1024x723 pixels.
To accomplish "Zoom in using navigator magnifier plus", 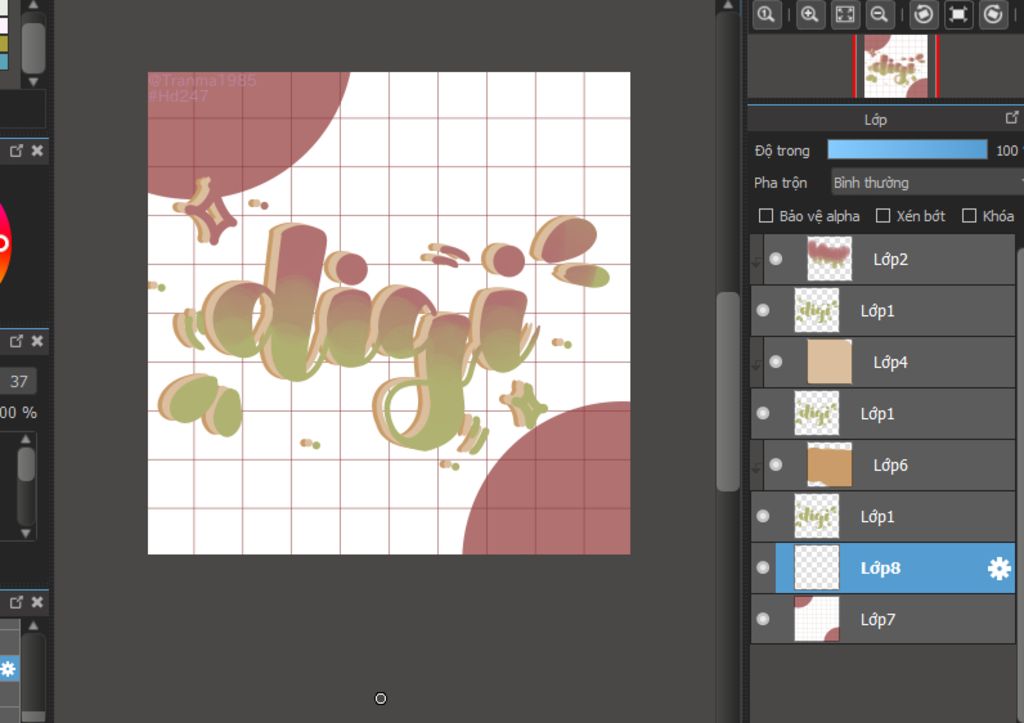I will [x=809, y=14].
